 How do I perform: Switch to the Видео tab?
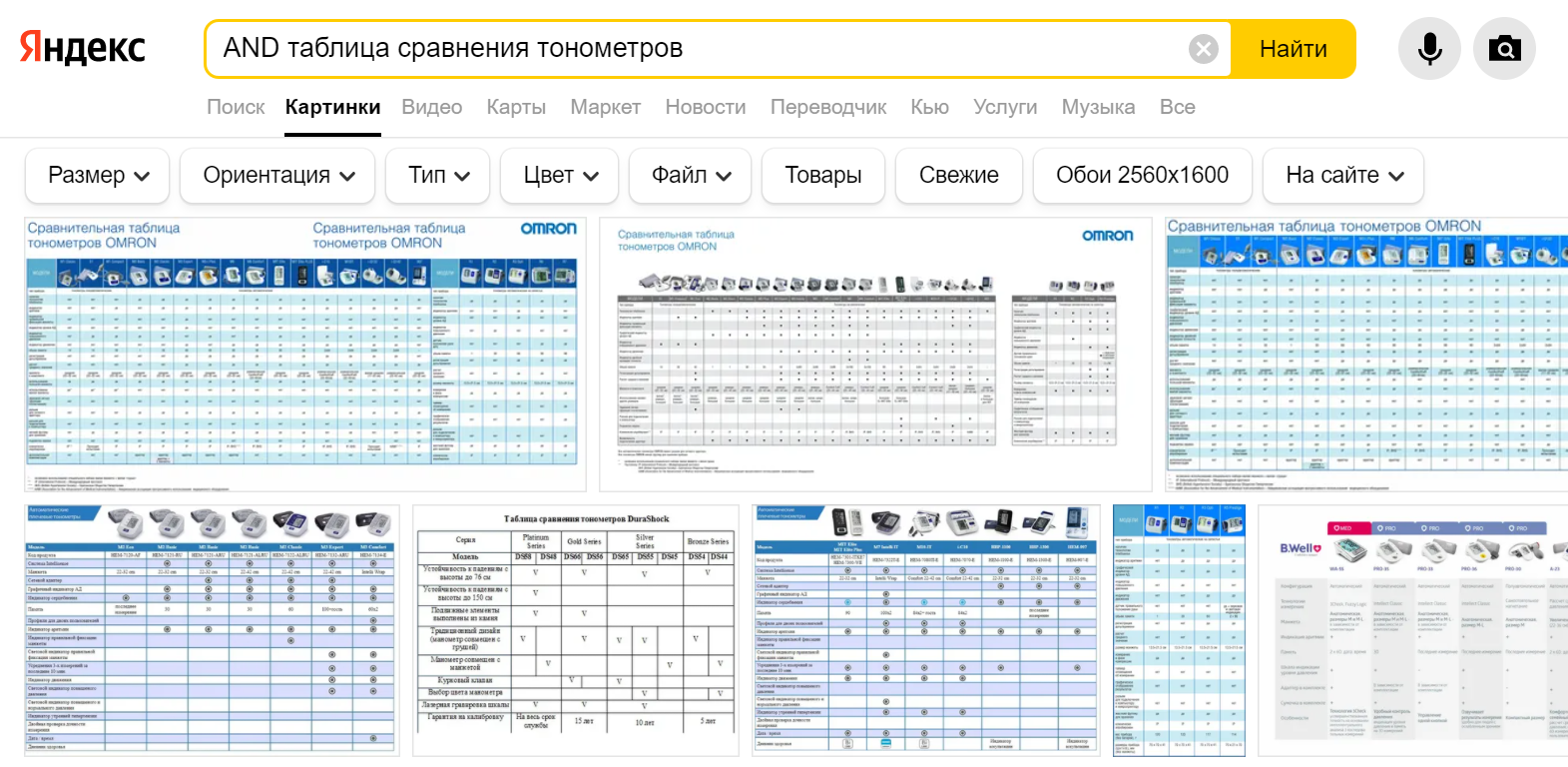click(x=431, y=107)
